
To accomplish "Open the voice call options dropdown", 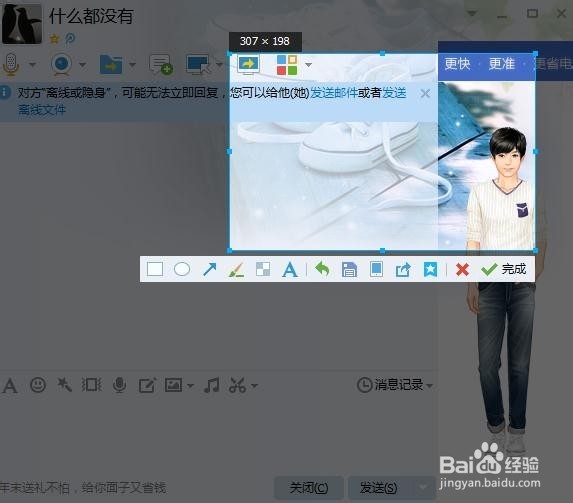I will (x=33, y=65).
